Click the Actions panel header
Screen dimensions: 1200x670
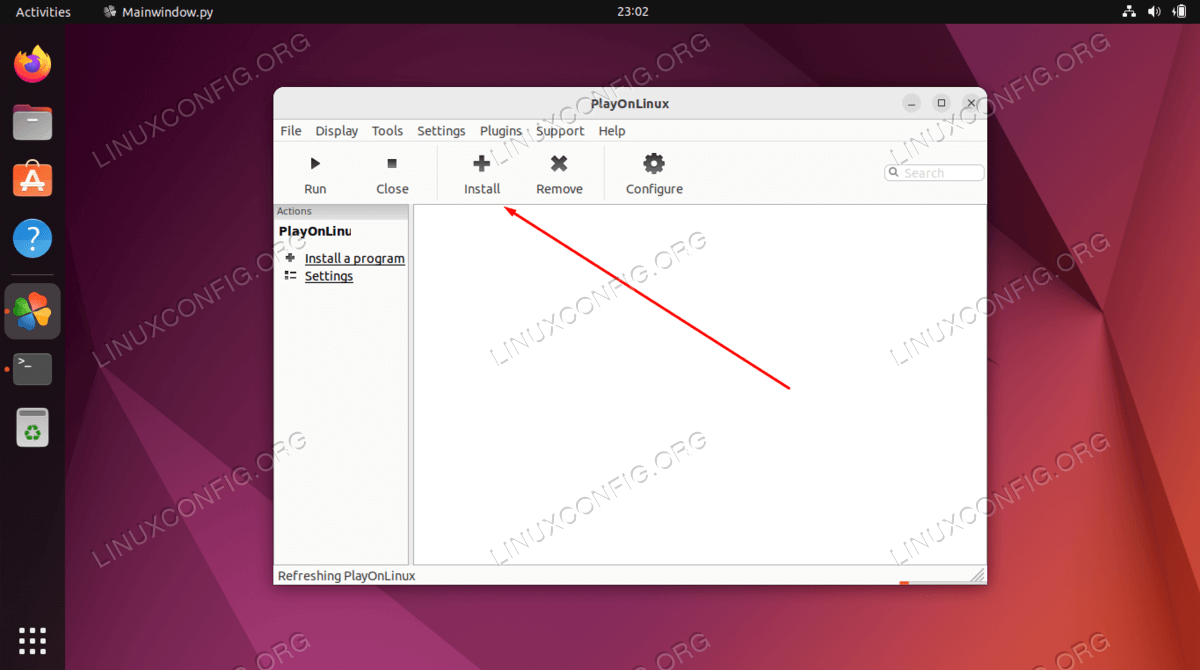[x=342, y=211]
